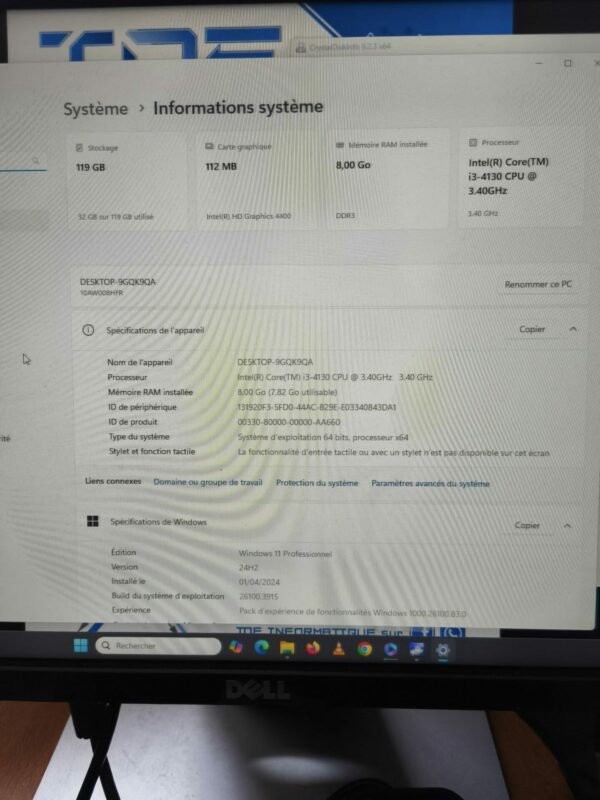Click DESKTOP-9GQK9QA value in Nom de l'appareil row
This screenshot has width=600, height=800.
click(x=275, y=362)
